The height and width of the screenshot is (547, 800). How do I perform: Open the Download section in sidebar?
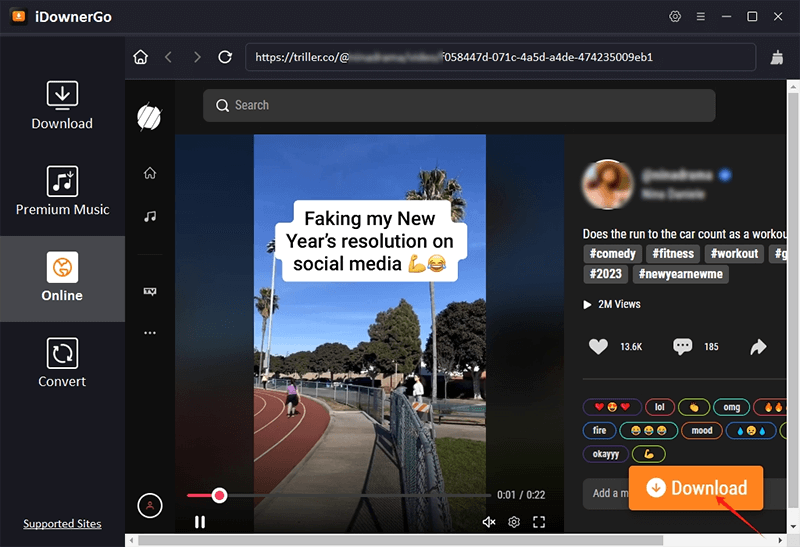[x=62, y=106]
